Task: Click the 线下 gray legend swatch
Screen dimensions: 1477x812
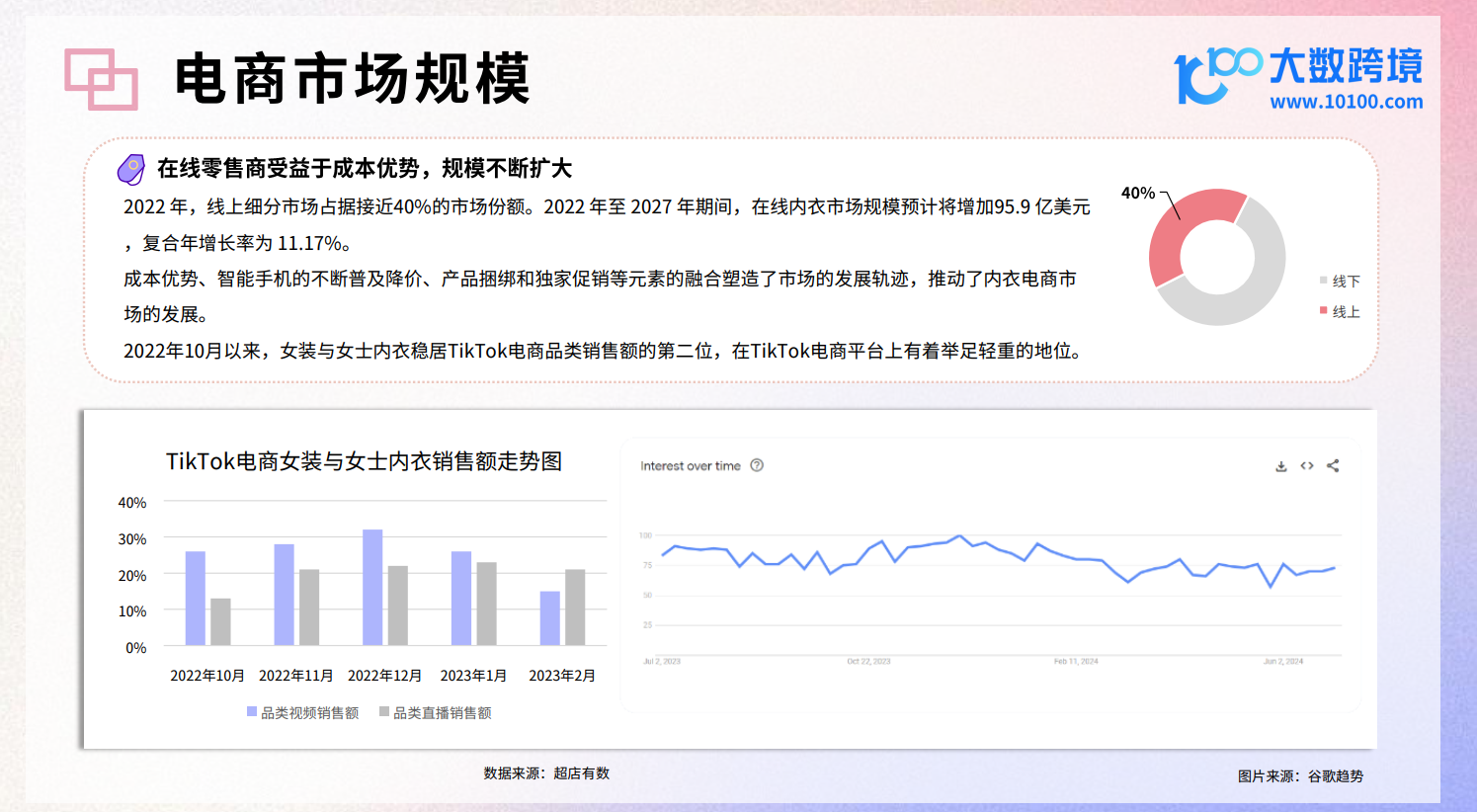Action: click(x=1323, y=281)
